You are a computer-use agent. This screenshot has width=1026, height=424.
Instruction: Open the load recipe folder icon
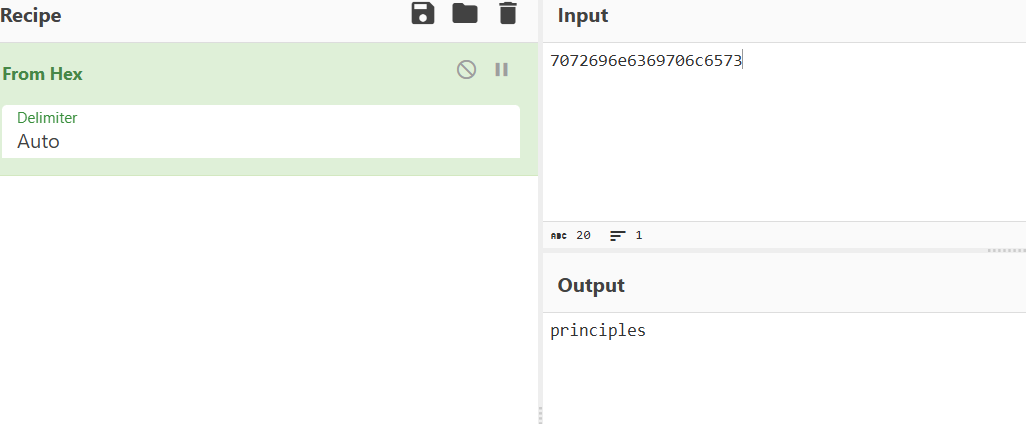pyautogui.click(x=465, y=13)
